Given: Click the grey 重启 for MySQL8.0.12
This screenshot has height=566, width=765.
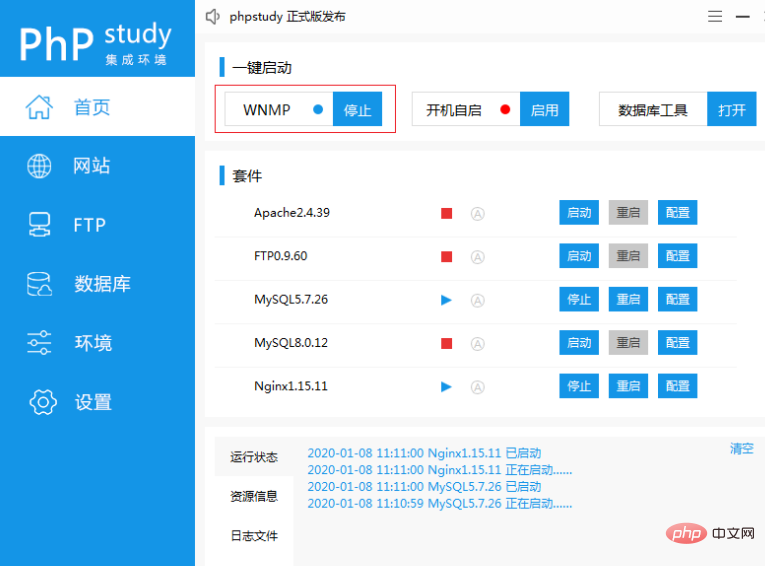Looking at the screenshot, I should tap(628, 343).
